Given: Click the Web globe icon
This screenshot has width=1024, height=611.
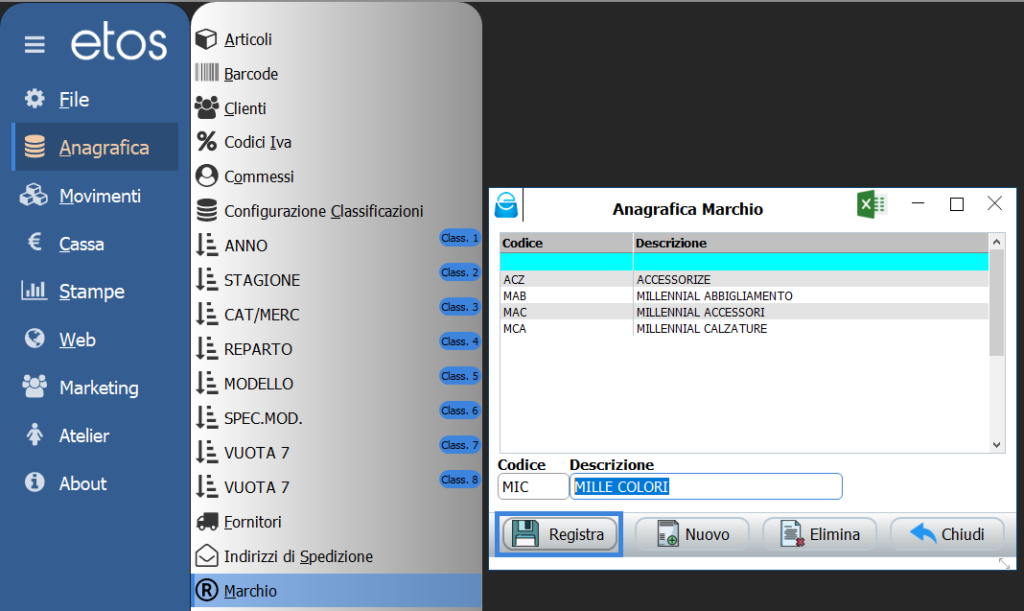Looking at the screenshot, I should pos(35,338).
